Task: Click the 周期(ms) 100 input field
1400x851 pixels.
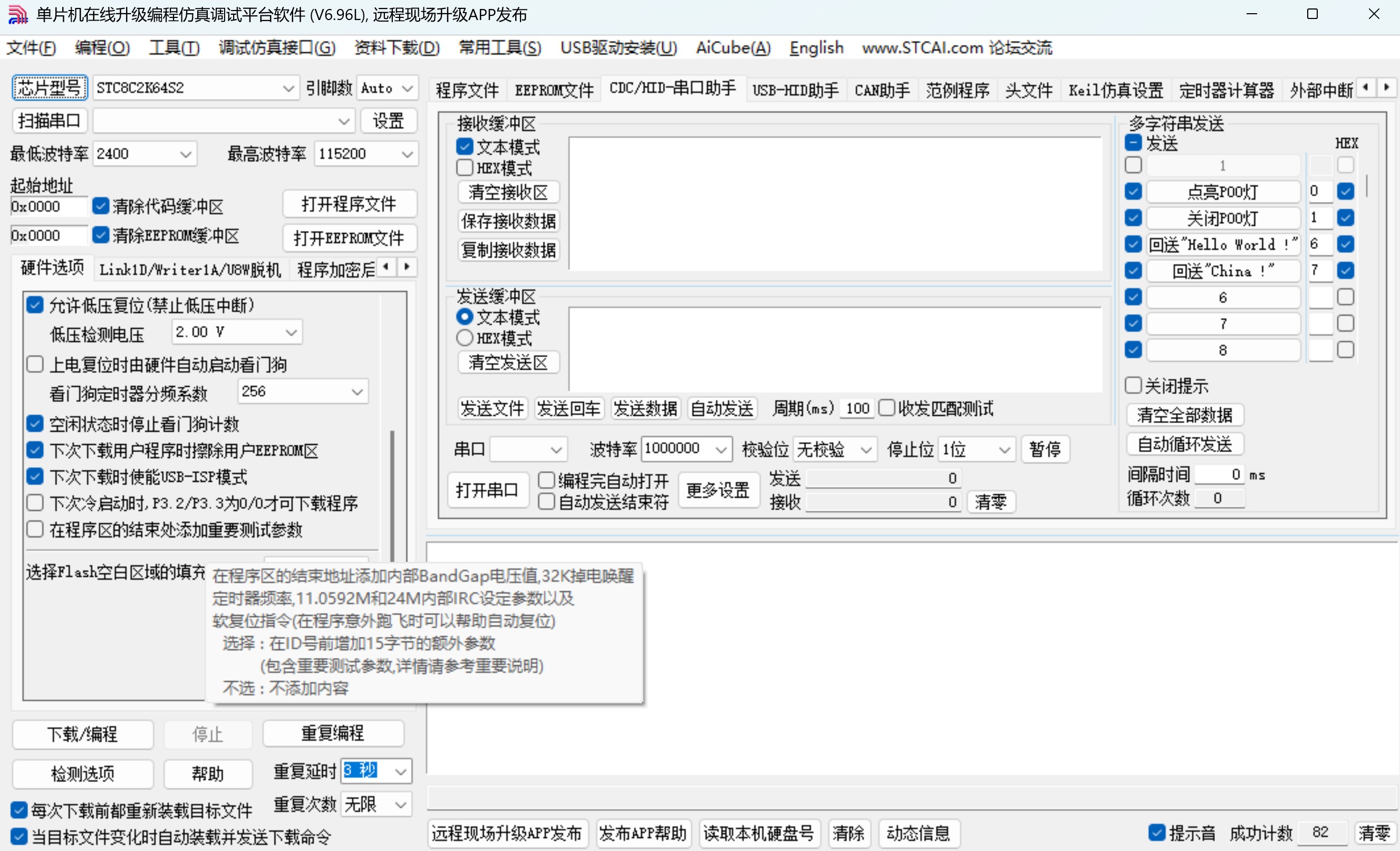Action: click(x=857, y=408)
